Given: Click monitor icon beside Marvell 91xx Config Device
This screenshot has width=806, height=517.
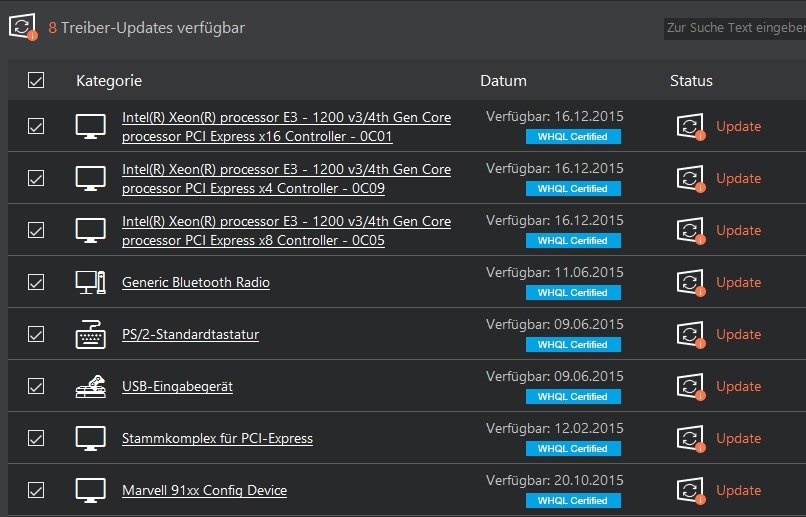Looking at the screenshot, I should [90, 490].
